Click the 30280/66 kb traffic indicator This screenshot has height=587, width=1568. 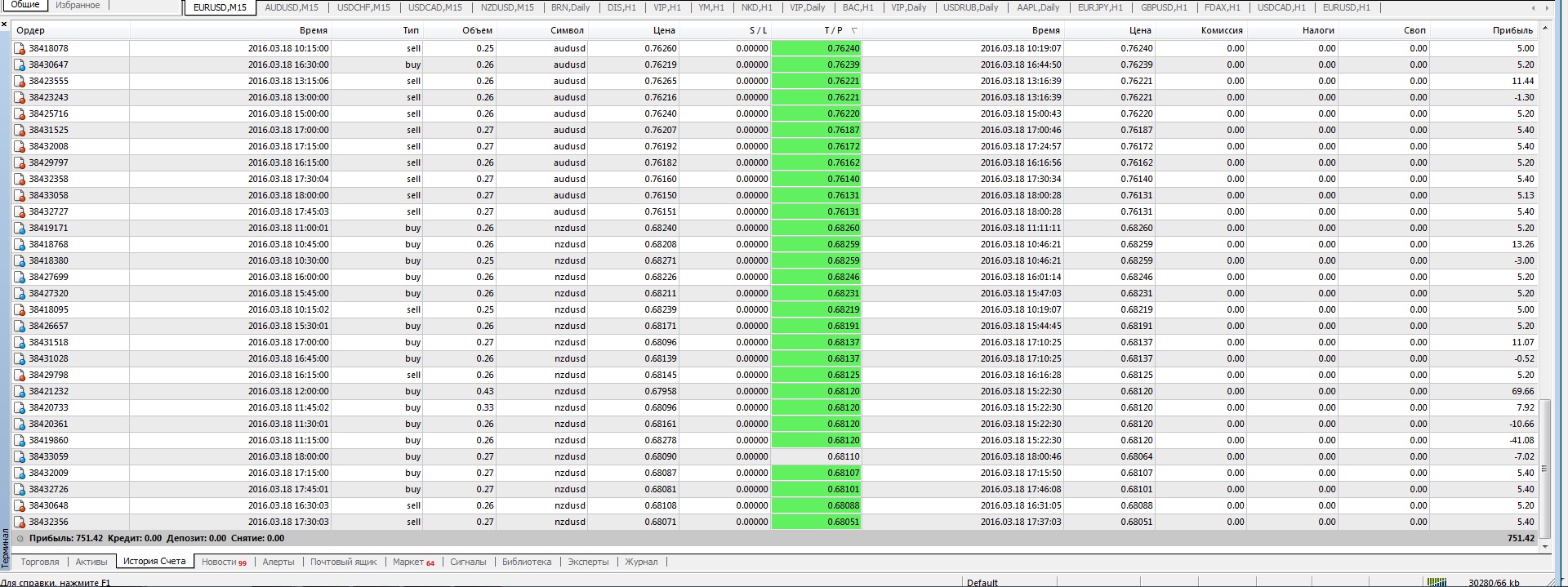tap(1494, 582)
